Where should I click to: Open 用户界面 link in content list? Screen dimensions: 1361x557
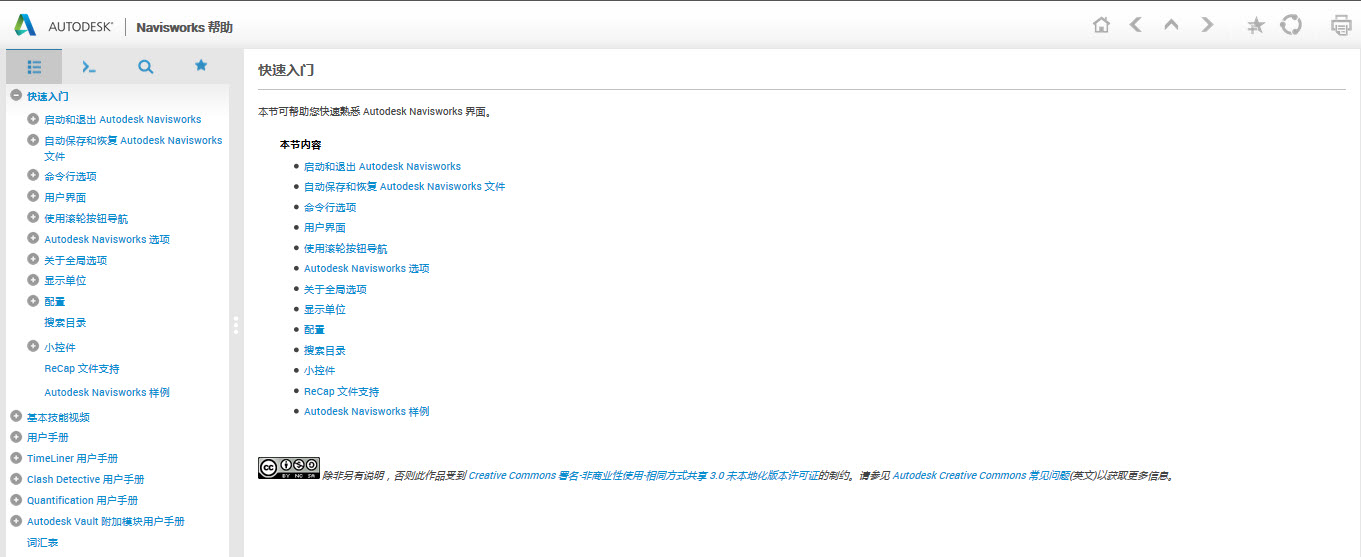[x=325, y=228]
